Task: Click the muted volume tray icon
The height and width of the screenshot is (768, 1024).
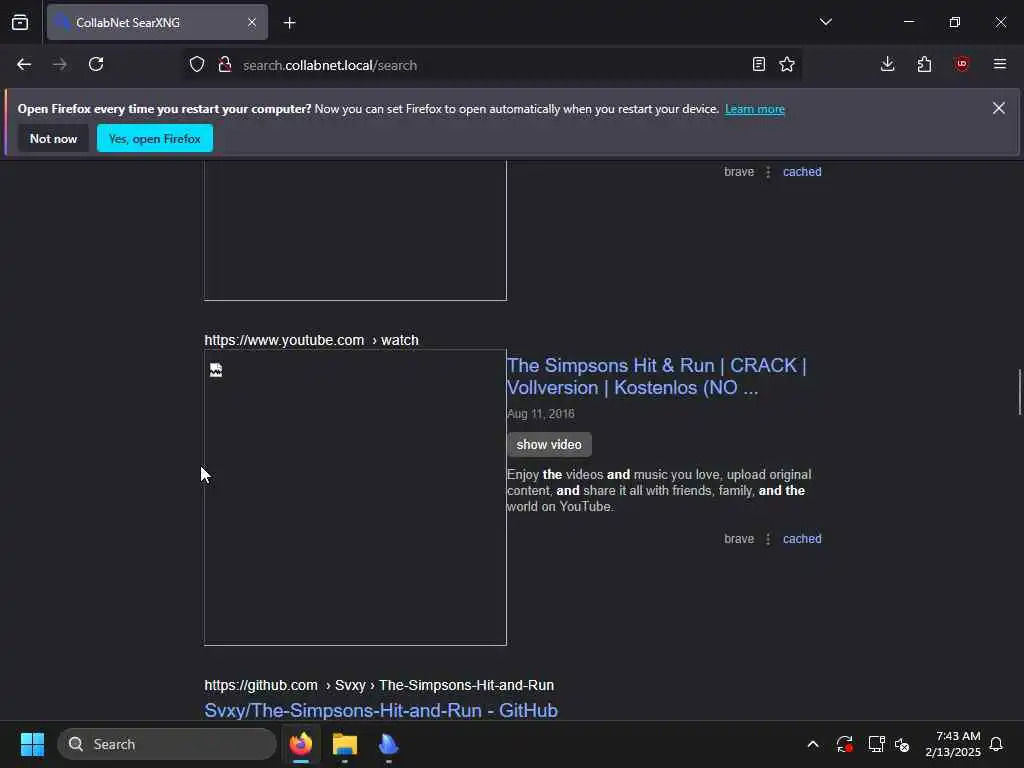Action: 903,744
